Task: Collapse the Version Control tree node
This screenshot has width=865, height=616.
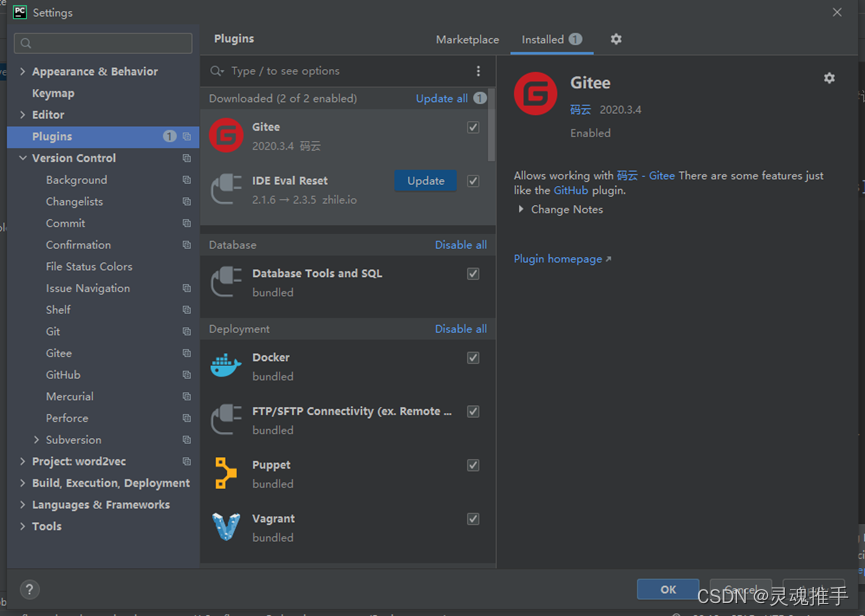Action: point(23,158)
